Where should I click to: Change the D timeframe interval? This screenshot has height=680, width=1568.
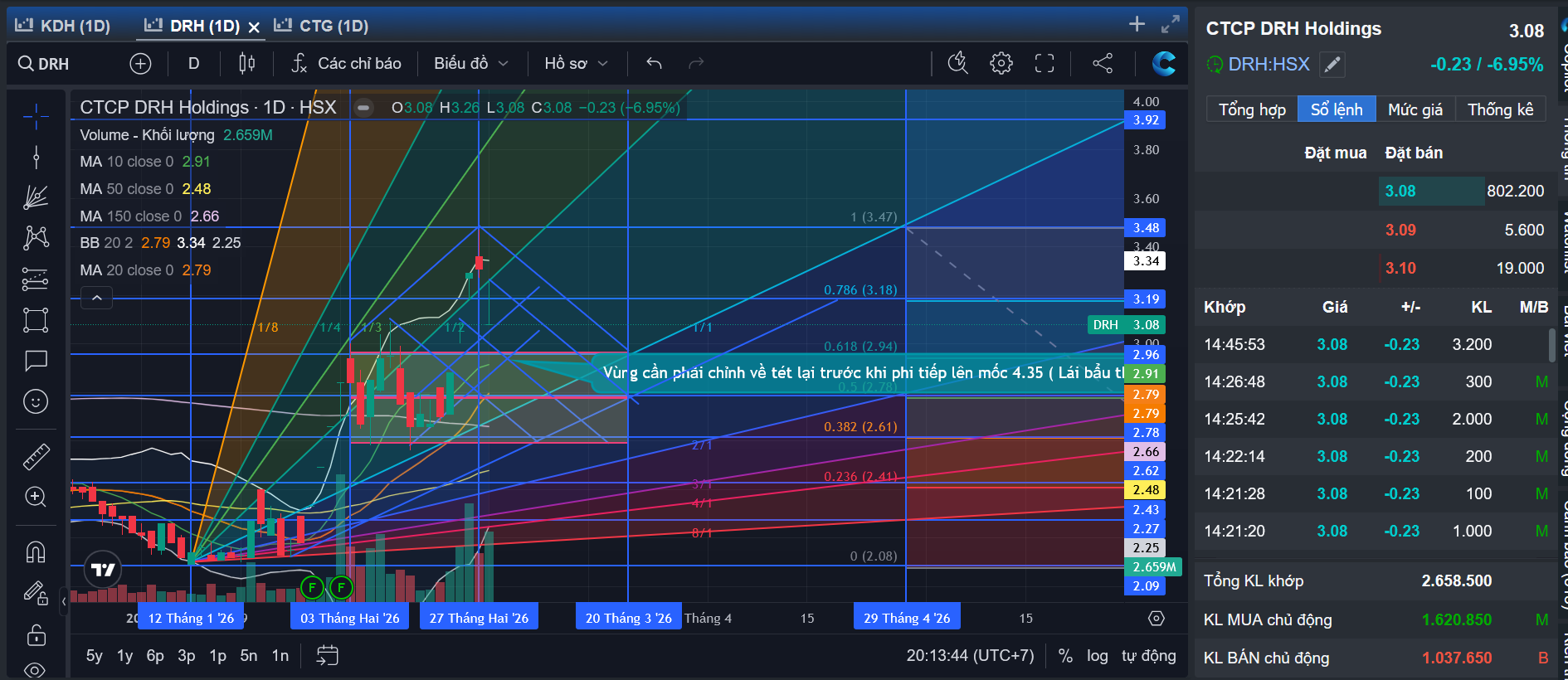pos(194,64)
